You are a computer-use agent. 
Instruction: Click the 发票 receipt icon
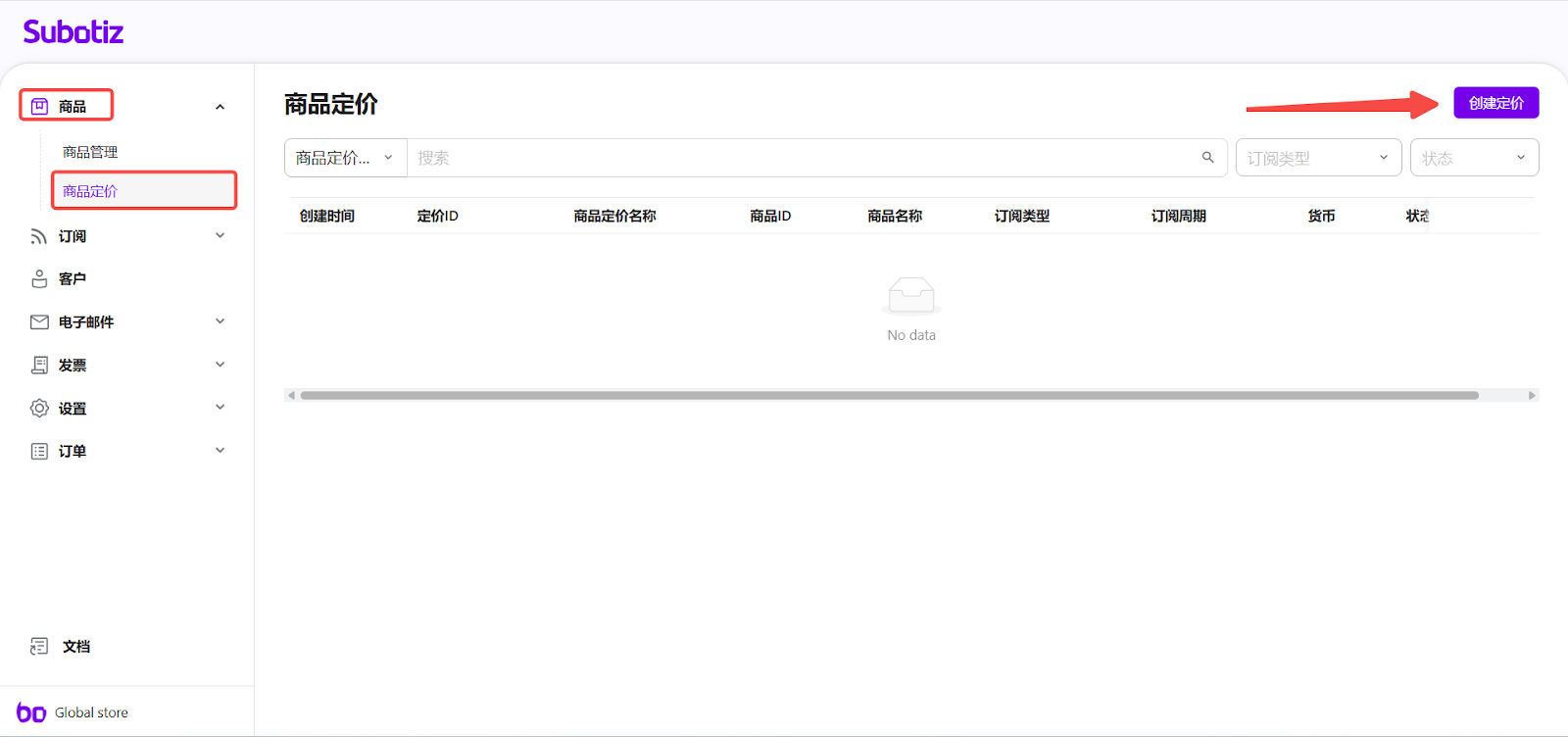point(39,366)
